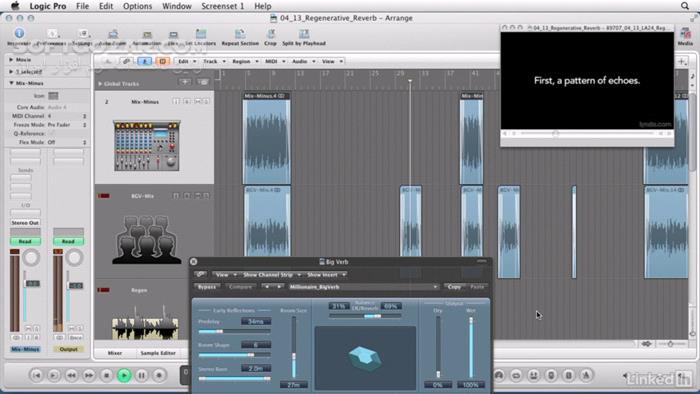Click the Rewind transport button
The width and height of the screenshot is (700, 394).
tap(71, 375)
